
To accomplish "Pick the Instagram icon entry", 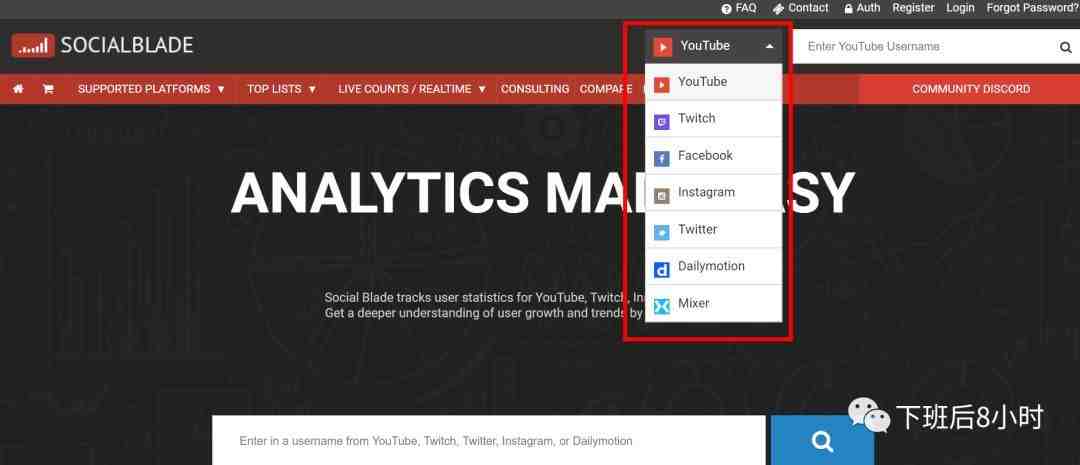I will click(x=661, y=196).
